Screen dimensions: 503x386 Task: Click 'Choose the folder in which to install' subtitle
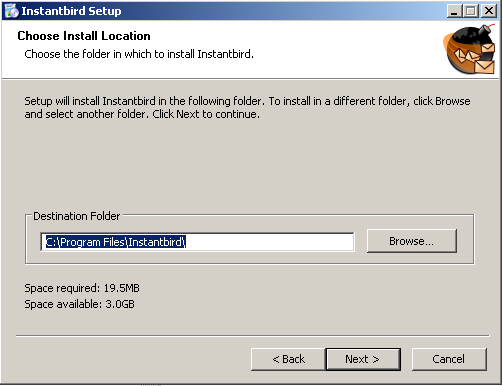point(139,54)
